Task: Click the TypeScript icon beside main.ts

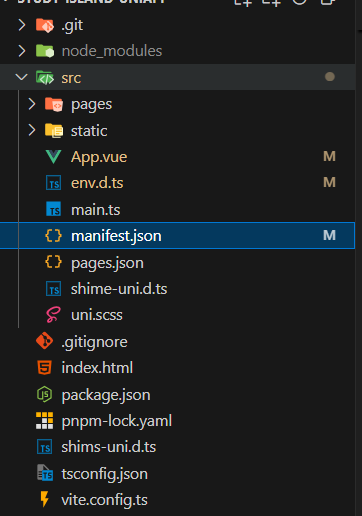Action: [54, 209]
